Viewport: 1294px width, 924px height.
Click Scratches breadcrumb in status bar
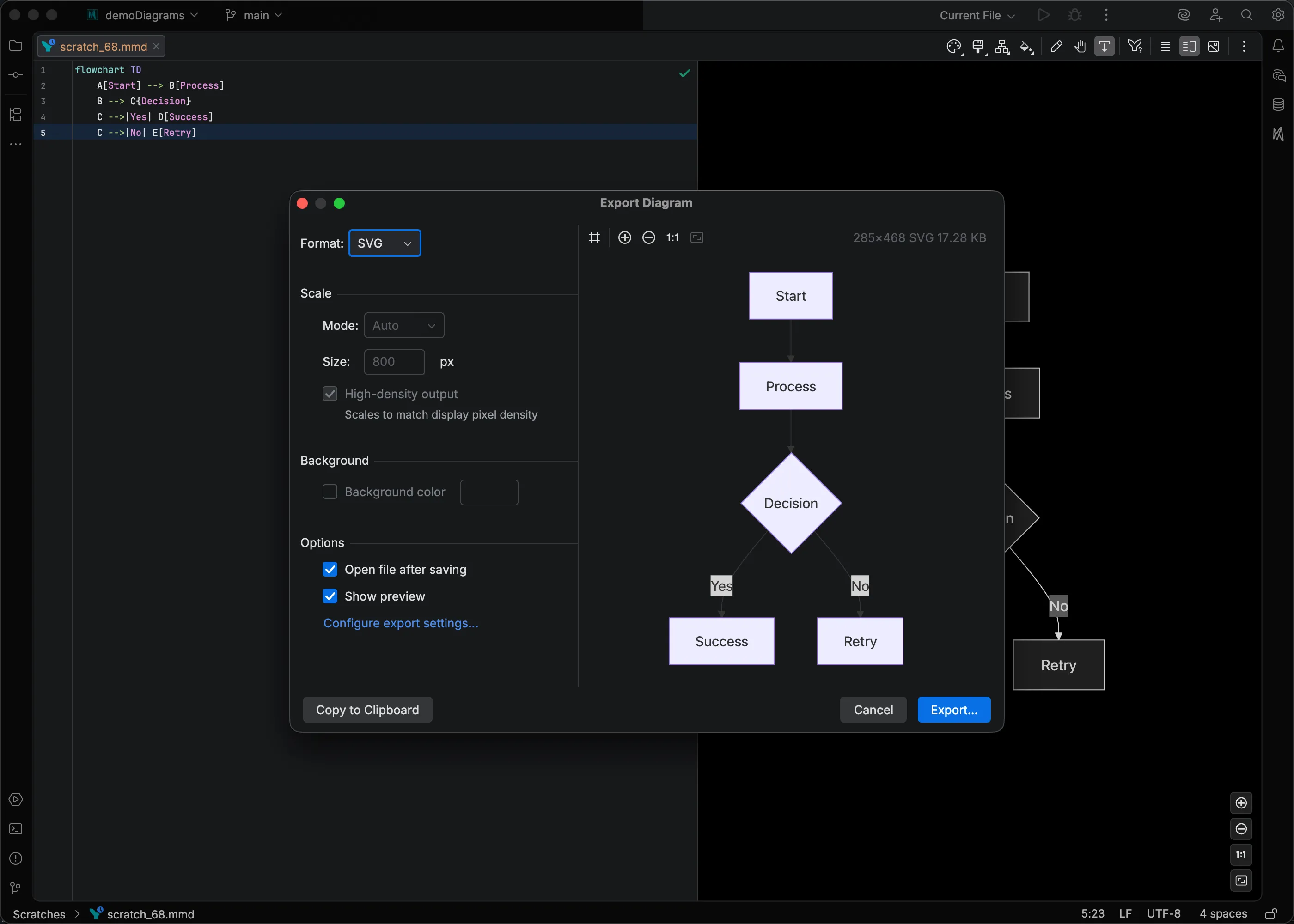(39, 914)
